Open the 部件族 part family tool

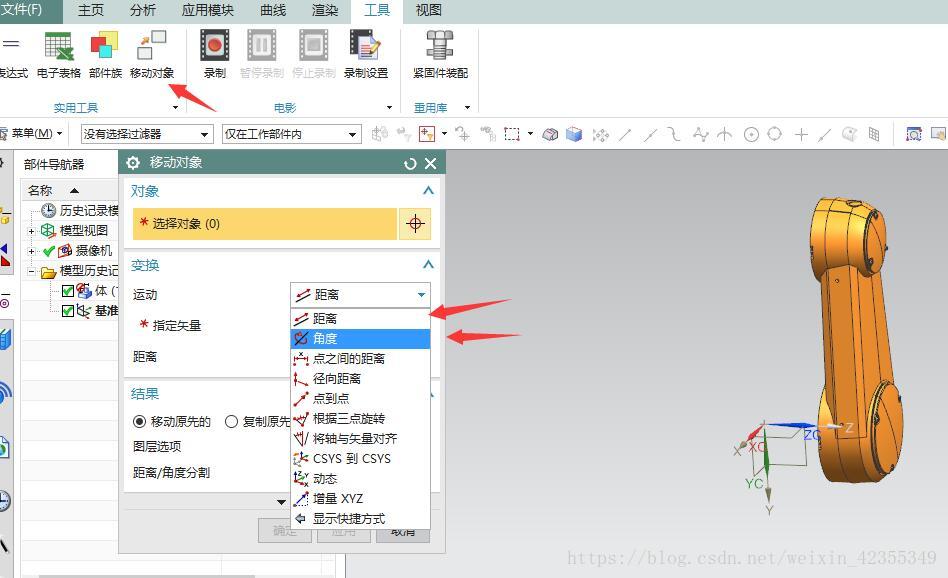[105, 54]
